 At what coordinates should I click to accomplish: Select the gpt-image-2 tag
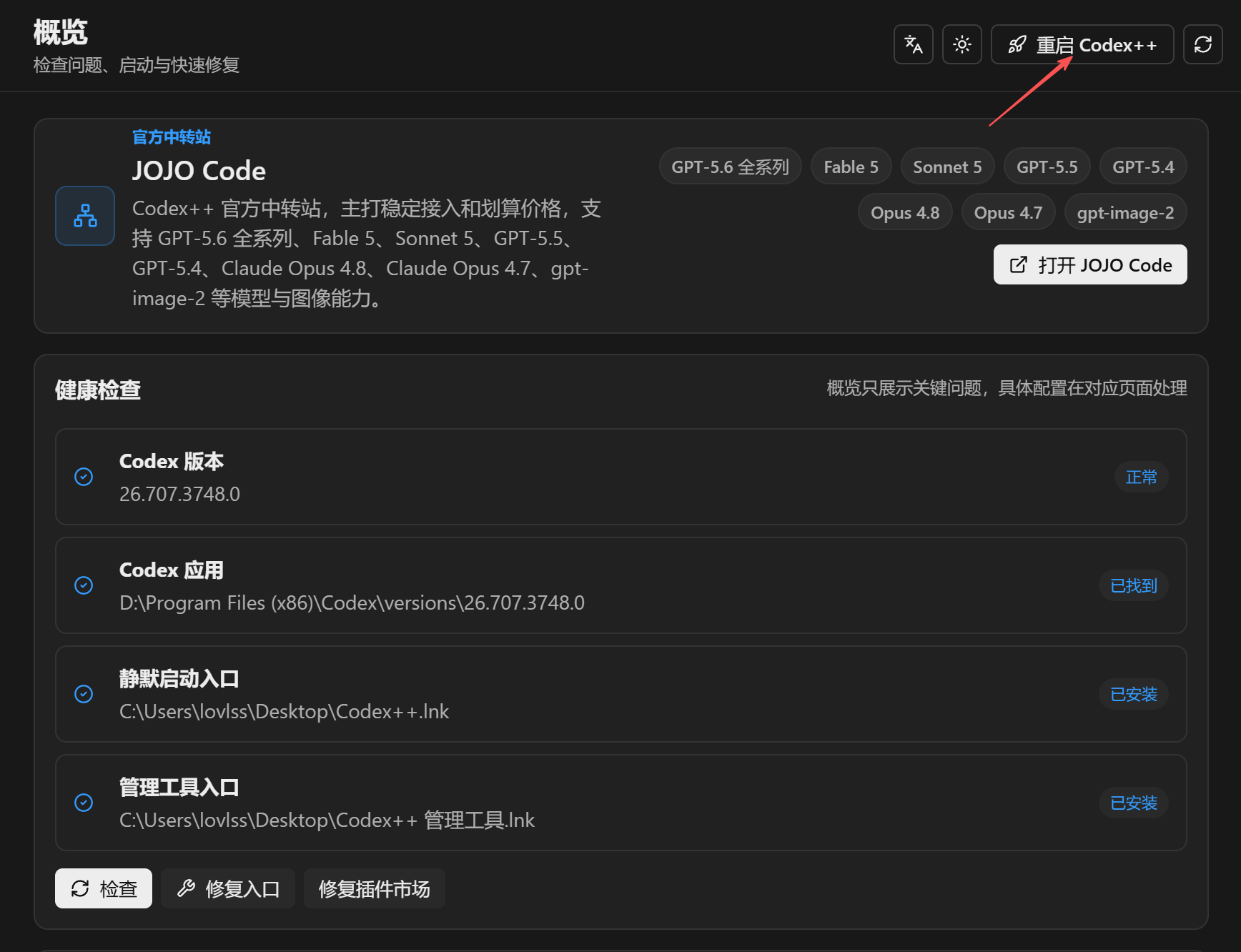tap(1126, 212)
